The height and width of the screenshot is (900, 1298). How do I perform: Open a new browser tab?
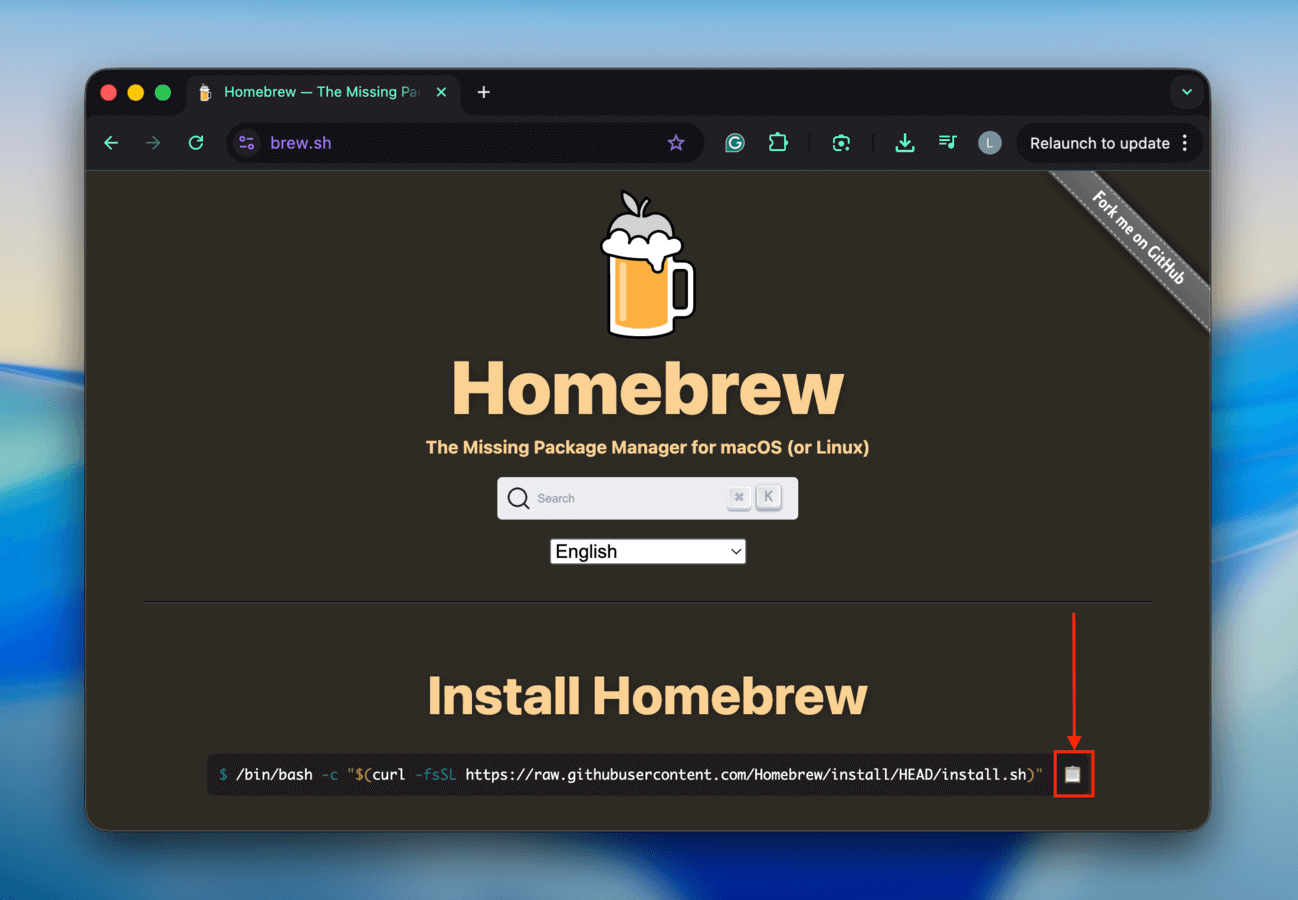[483, 91]
